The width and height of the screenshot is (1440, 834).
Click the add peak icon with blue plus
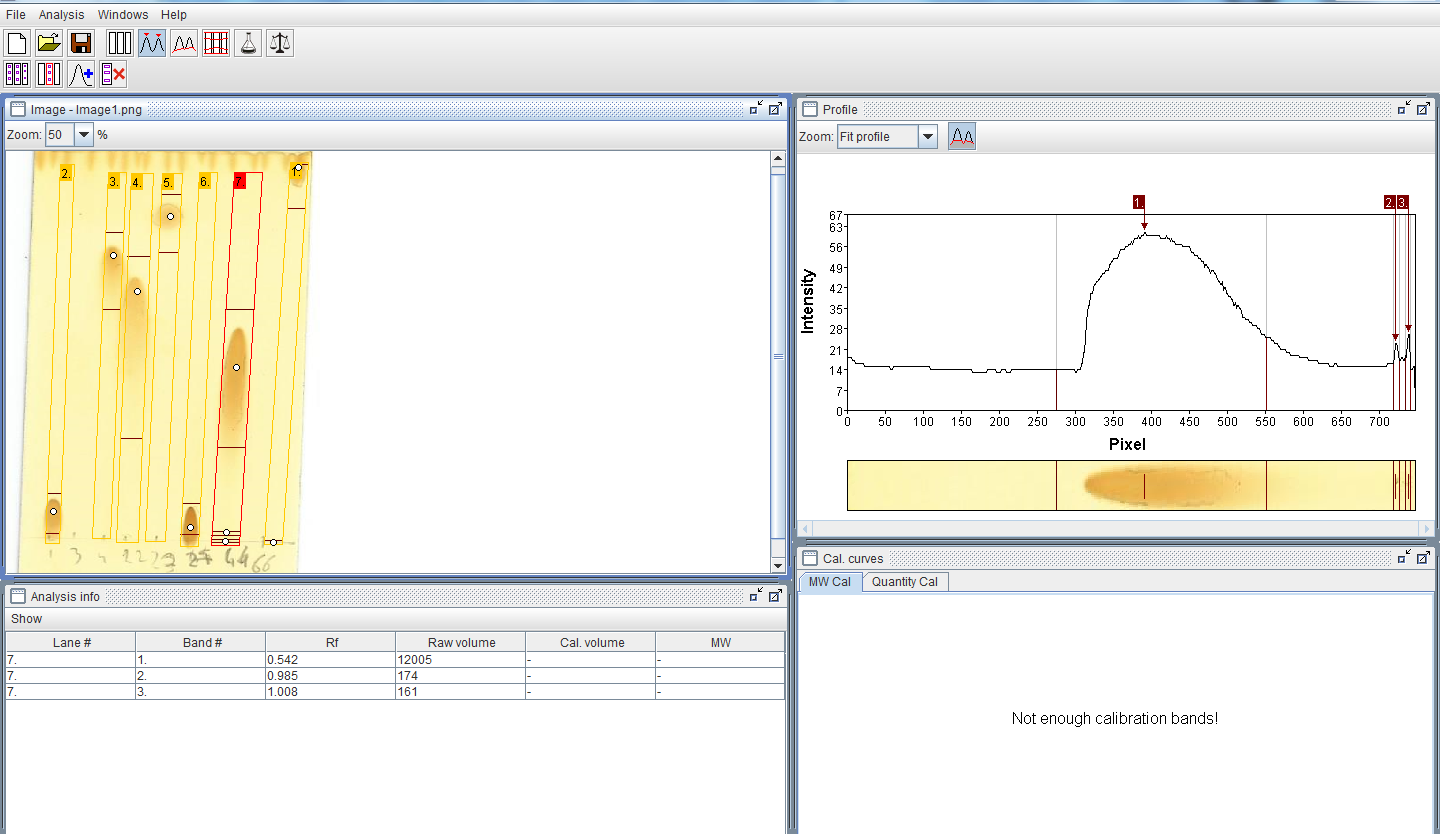pos(81,74)
